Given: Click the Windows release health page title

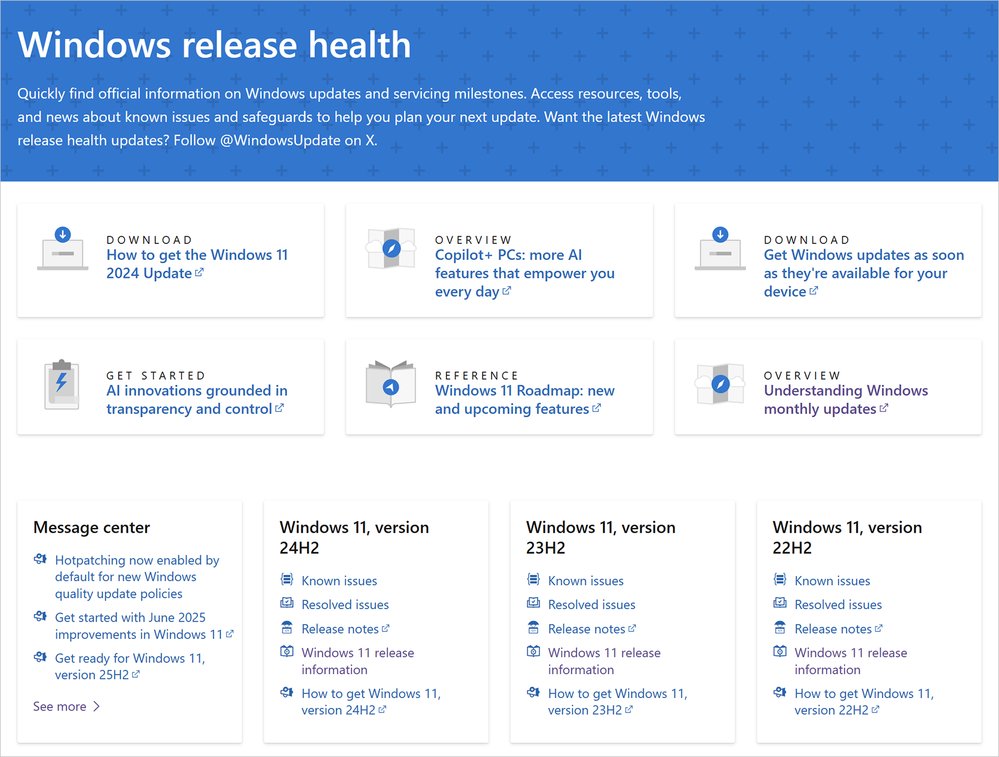Looking at the screenshot, I should (214, 45).
